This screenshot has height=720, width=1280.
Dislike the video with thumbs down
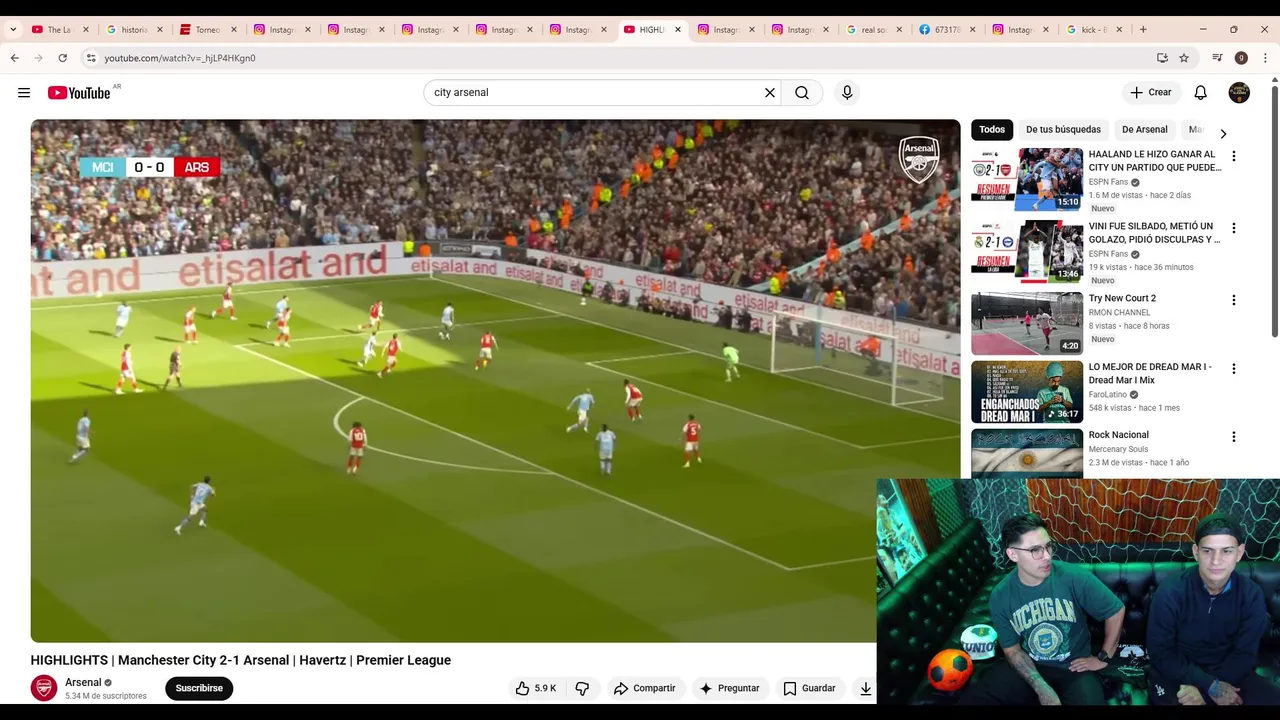click(582, 688)
